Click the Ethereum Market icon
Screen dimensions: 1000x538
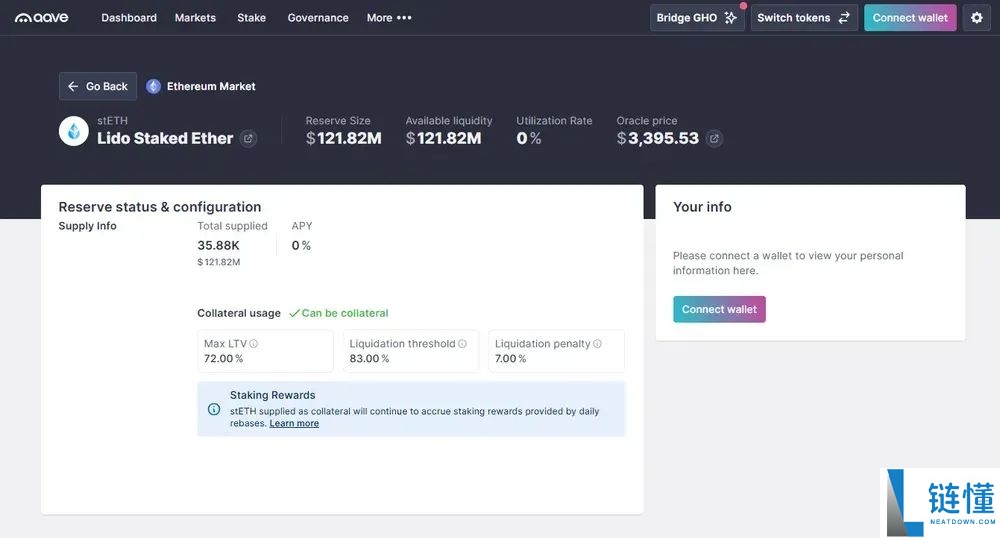click(153, 87)
